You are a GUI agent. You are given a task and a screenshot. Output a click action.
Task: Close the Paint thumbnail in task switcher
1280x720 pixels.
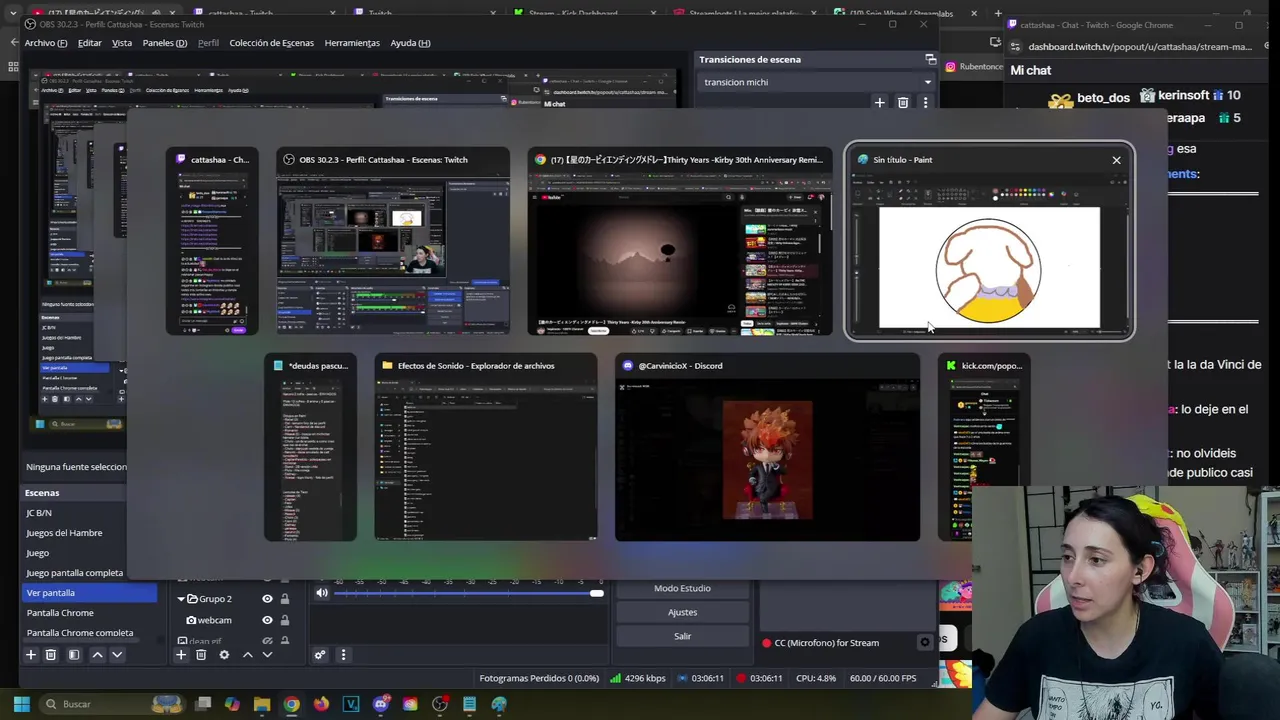point(1116,160)
